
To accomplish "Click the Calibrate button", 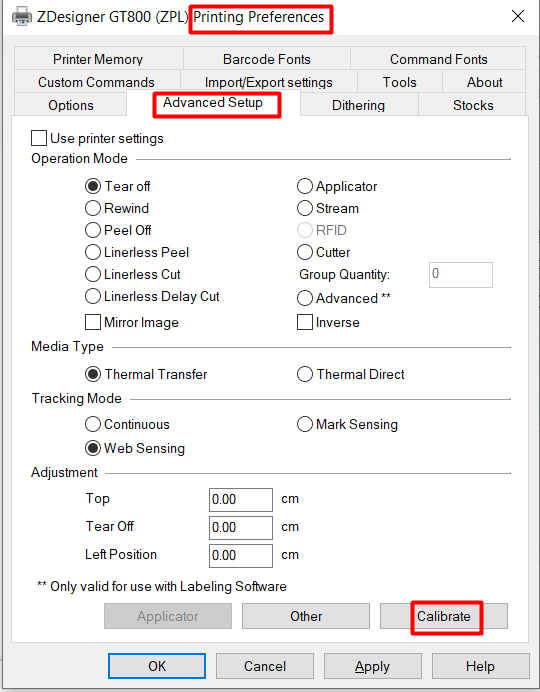I will click(444, 616).
